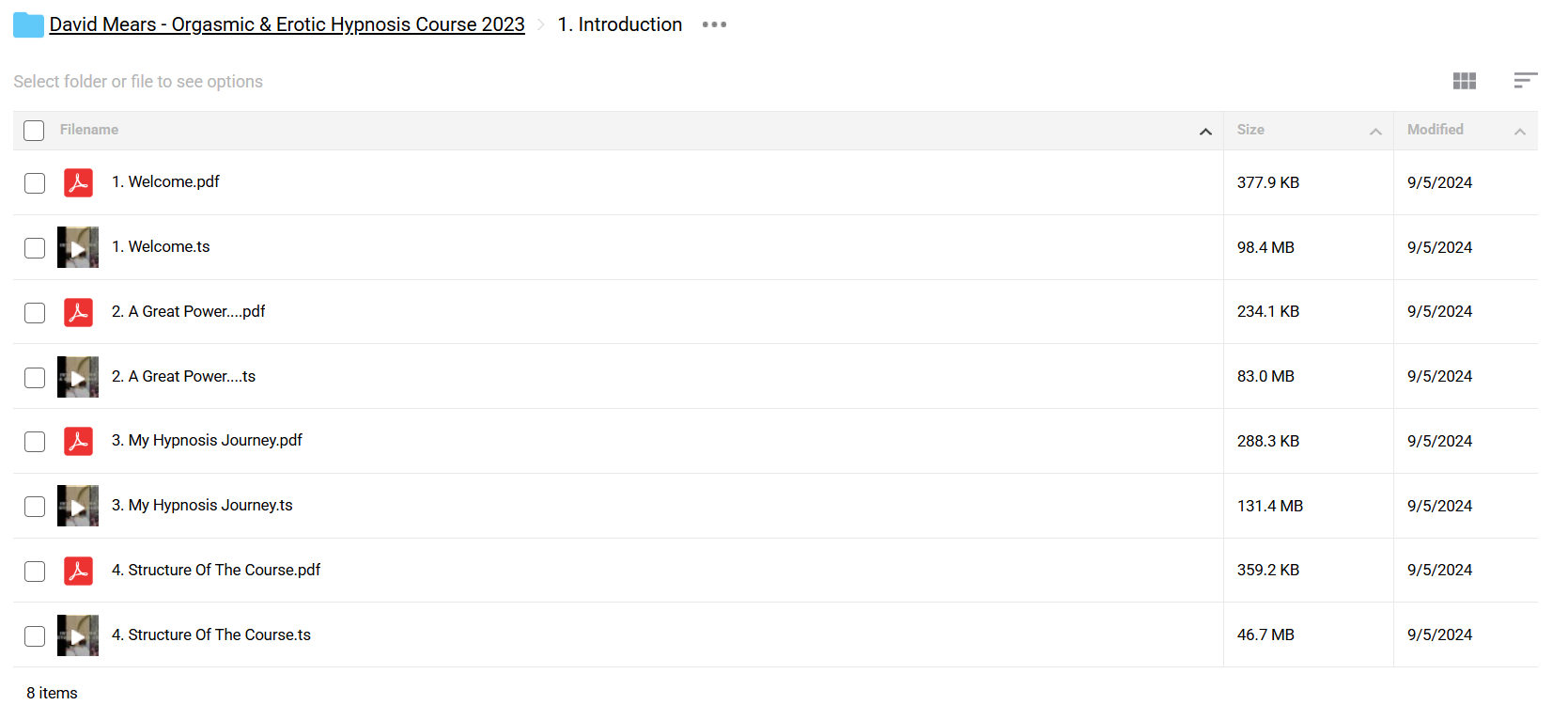Open the blue folder icon in breadcrumb

click(x=28, y=25)
